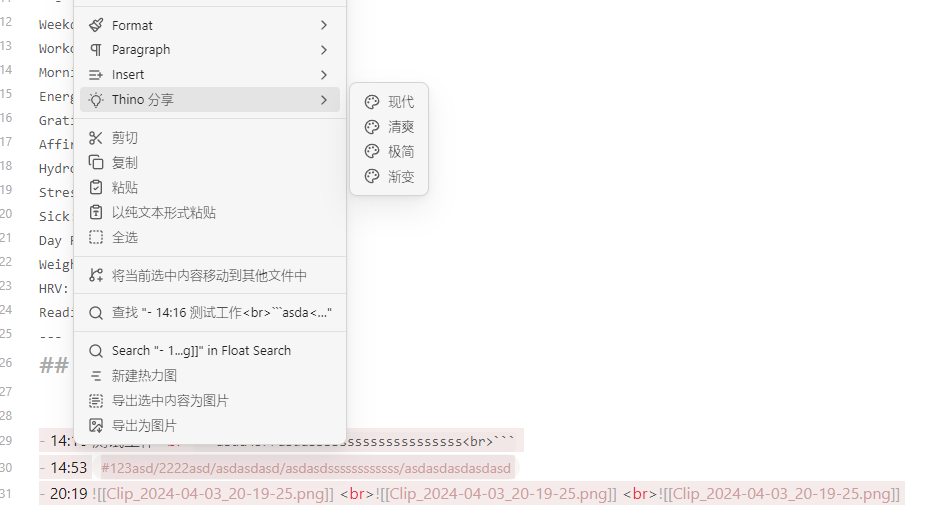Choose 导出为图片 menu entry
The width and height of the screenshot is (930, 513).
point(210,425)
